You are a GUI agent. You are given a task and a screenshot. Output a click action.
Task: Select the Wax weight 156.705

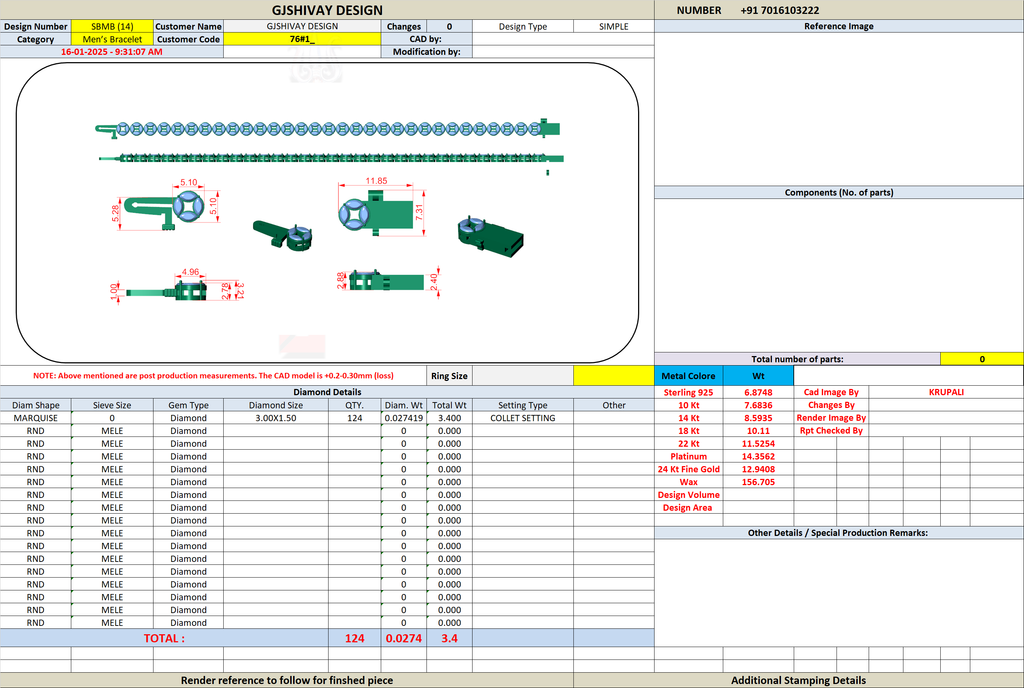pos(758,482)
